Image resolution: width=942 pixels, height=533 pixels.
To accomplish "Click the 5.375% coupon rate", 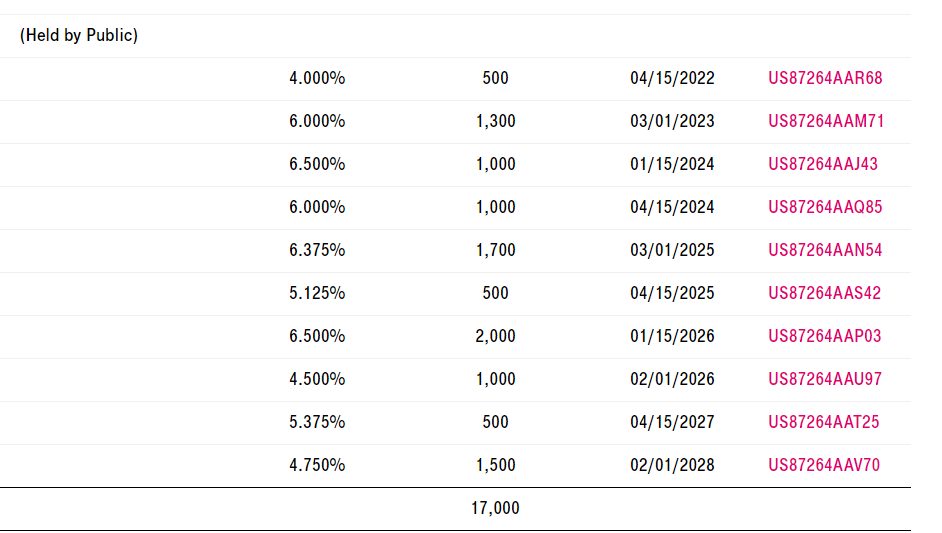I will (x=317, y=422).
